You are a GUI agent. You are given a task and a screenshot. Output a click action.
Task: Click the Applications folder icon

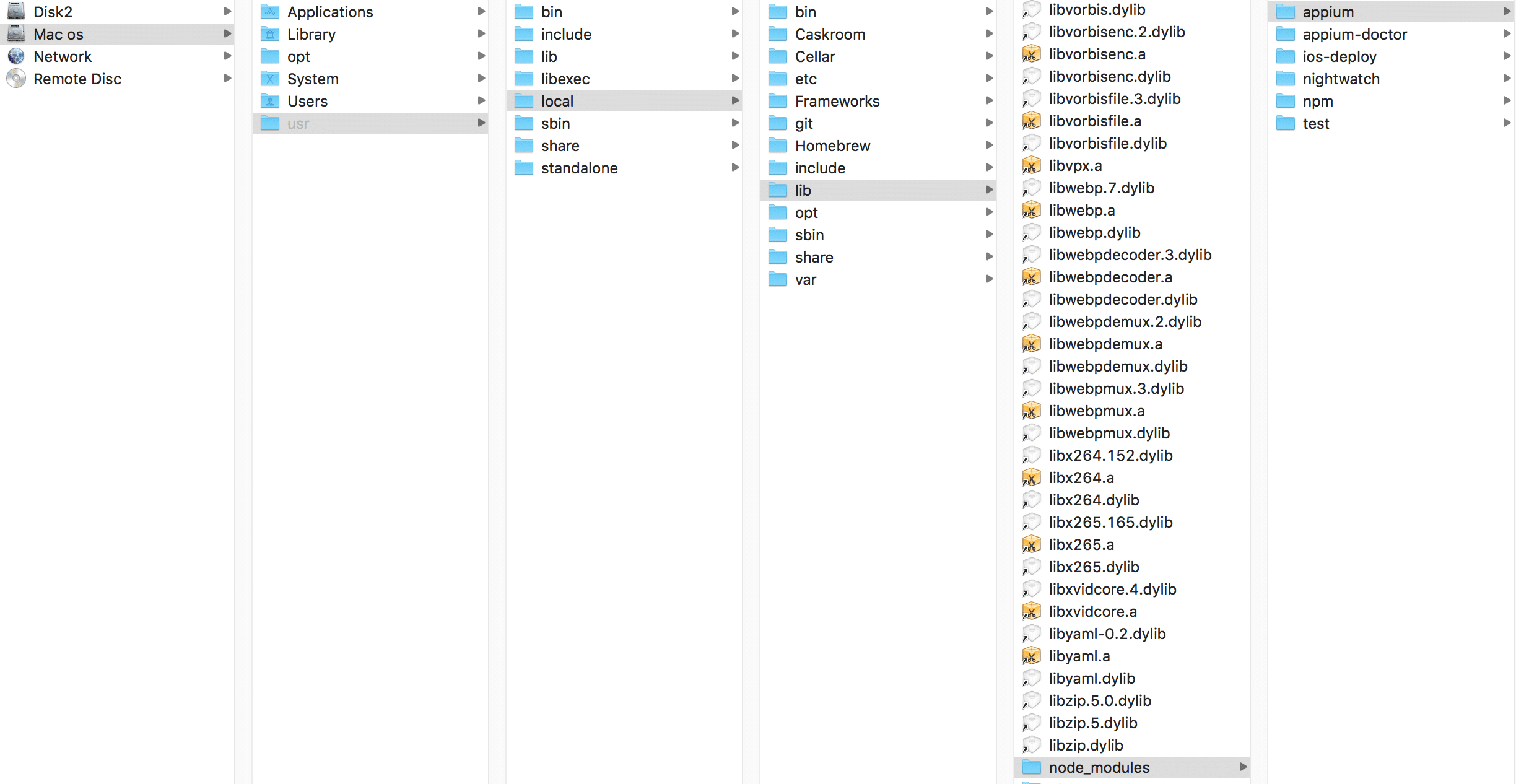(270, 12)
